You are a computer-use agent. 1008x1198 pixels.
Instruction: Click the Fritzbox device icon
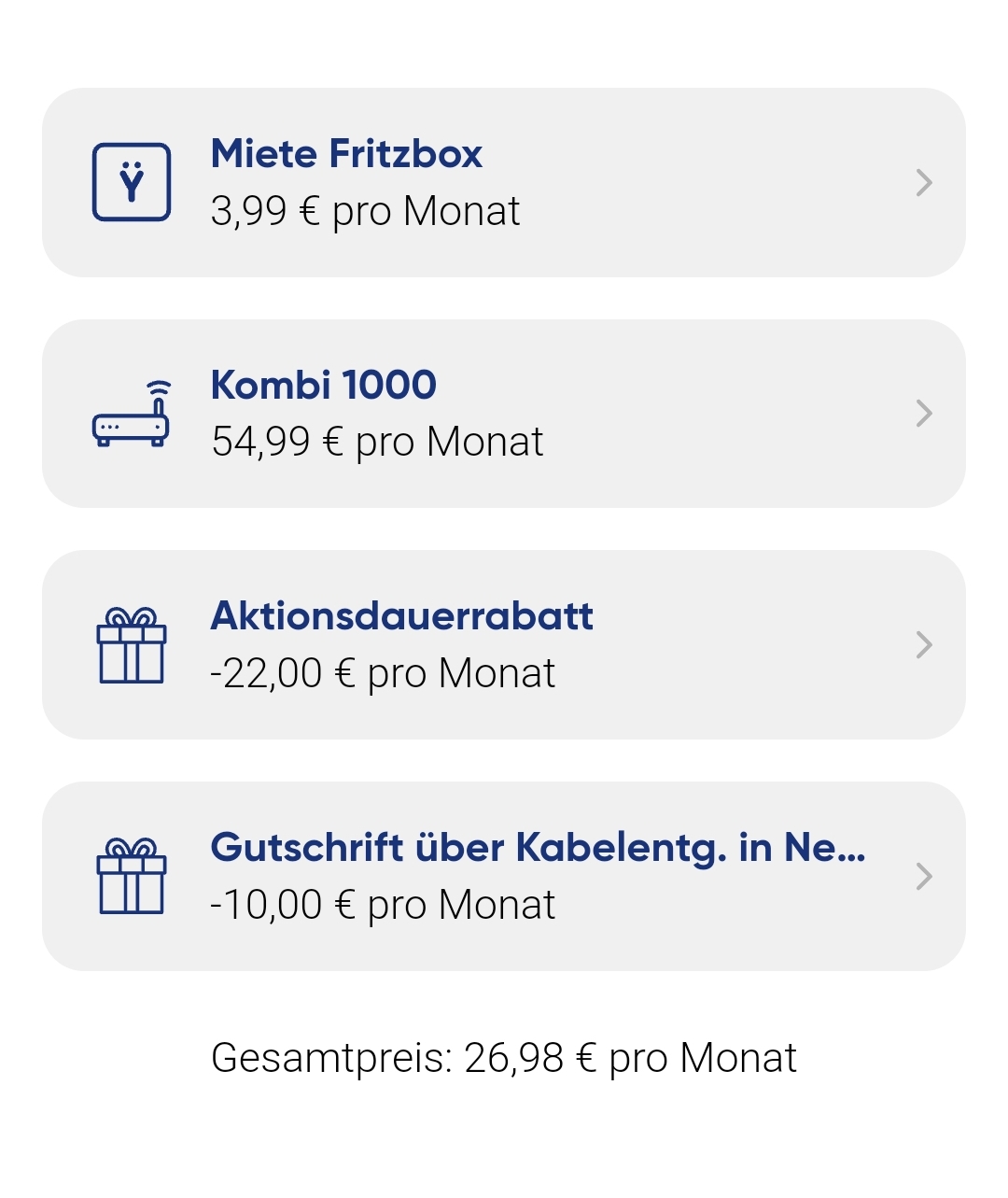click(x=132, y=182)
